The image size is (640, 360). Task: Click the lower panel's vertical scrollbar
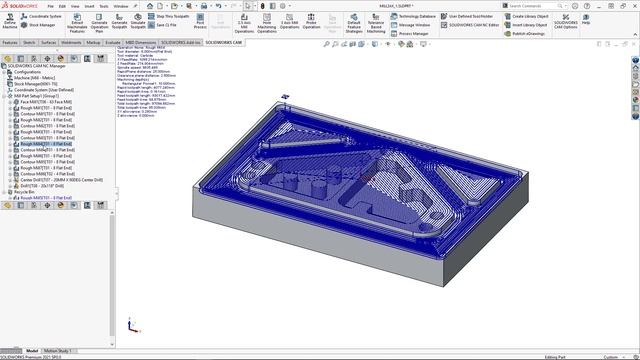click(x=112, y=279)
